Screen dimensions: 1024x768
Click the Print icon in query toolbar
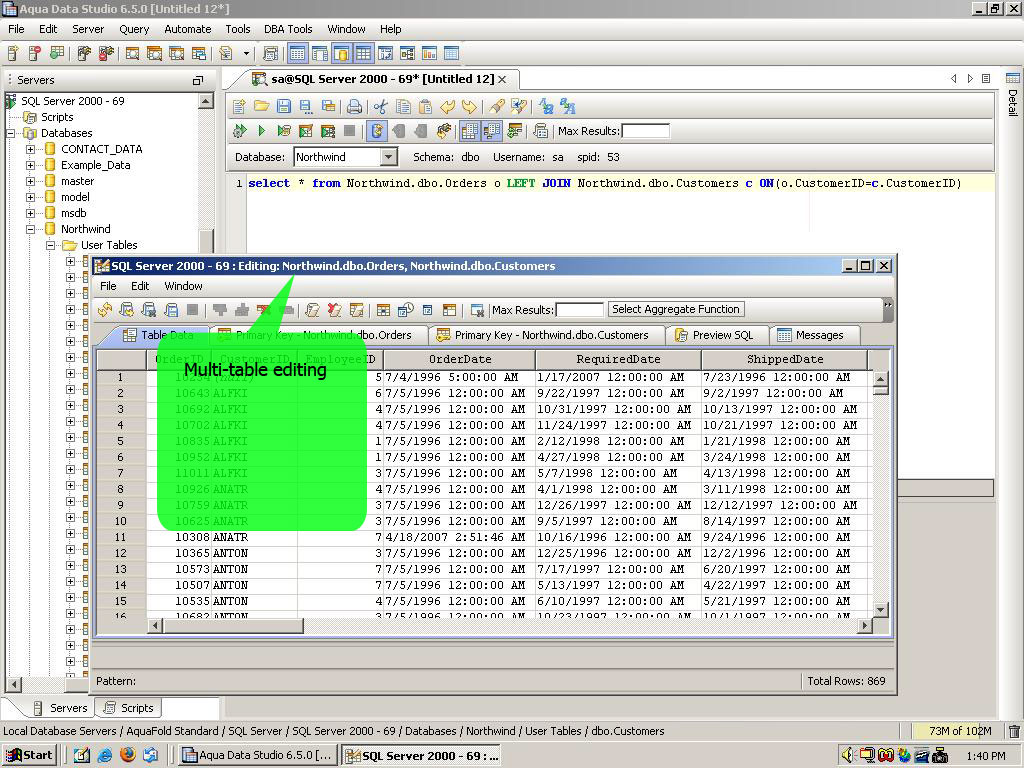[x=354, y=106]
